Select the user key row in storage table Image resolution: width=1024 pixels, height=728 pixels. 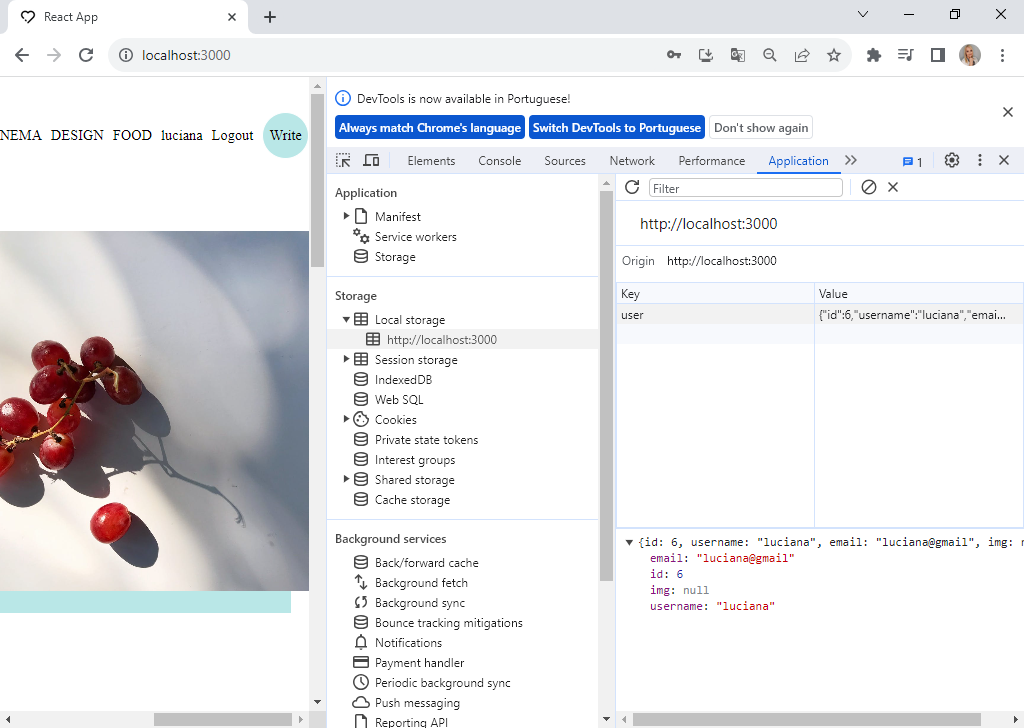click(x=820, y=315)
